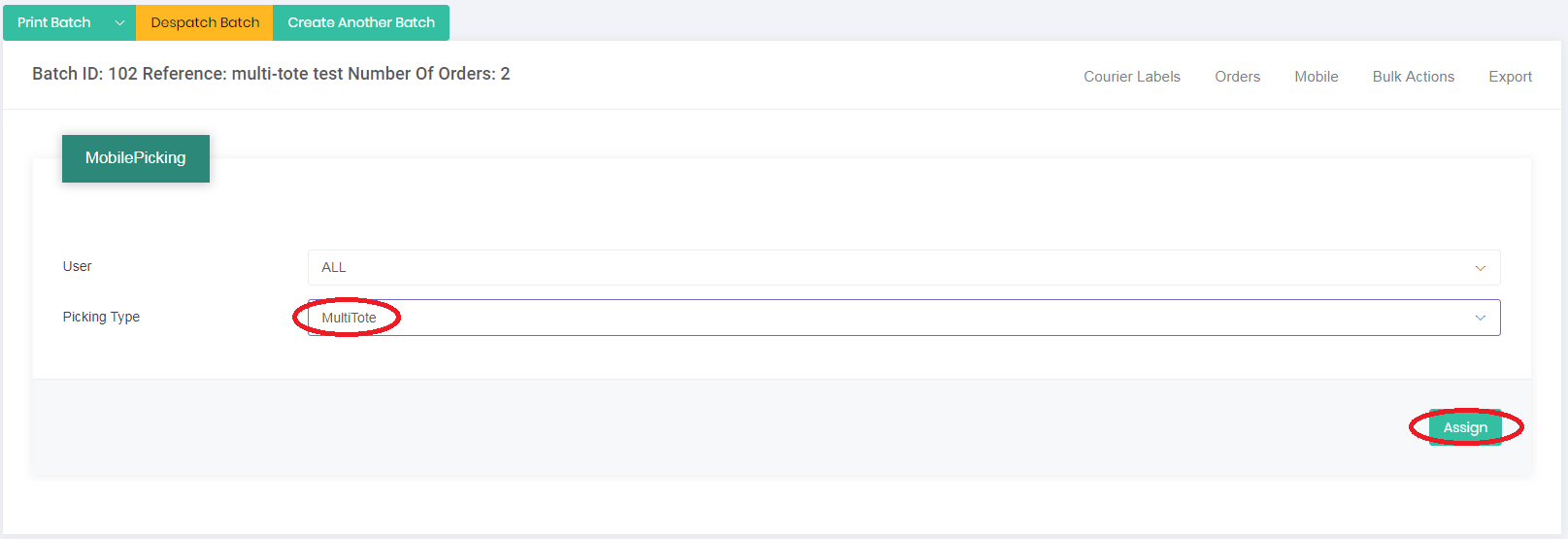Expand the Print Batch dropdown arrow

[120, 22]
